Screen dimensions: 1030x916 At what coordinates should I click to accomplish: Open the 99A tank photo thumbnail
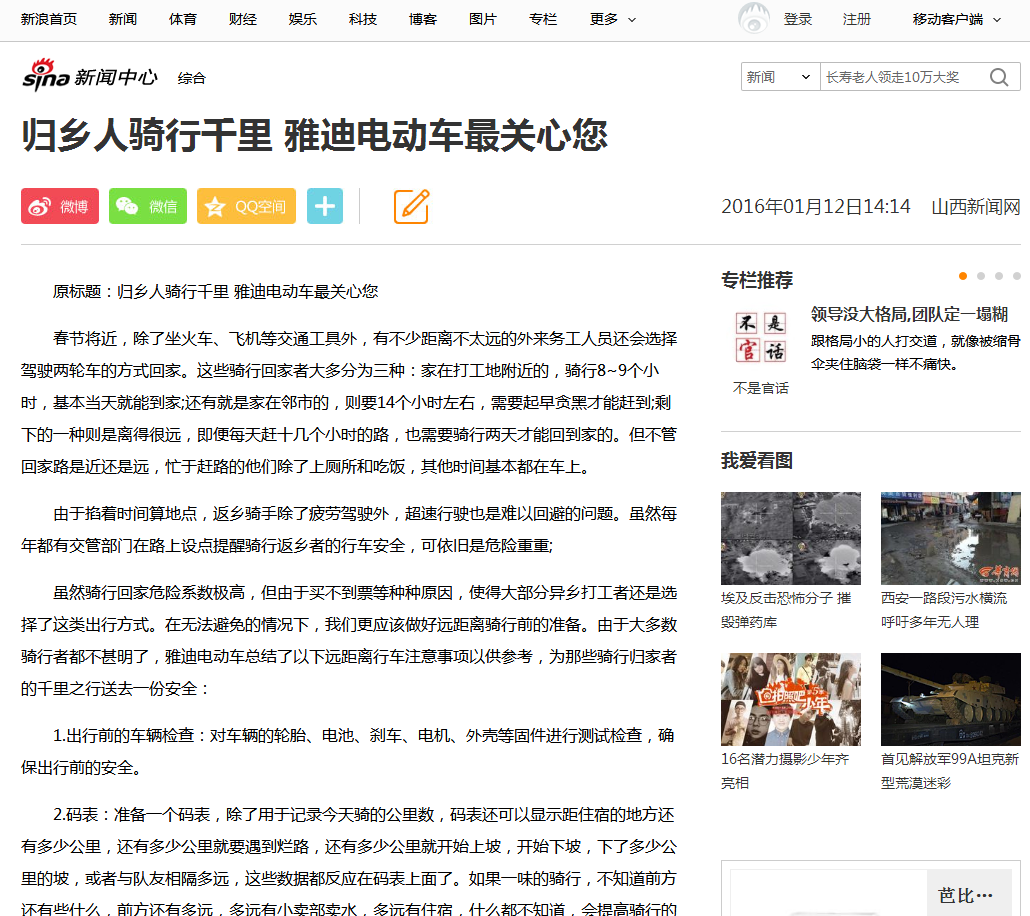[950, 699]
